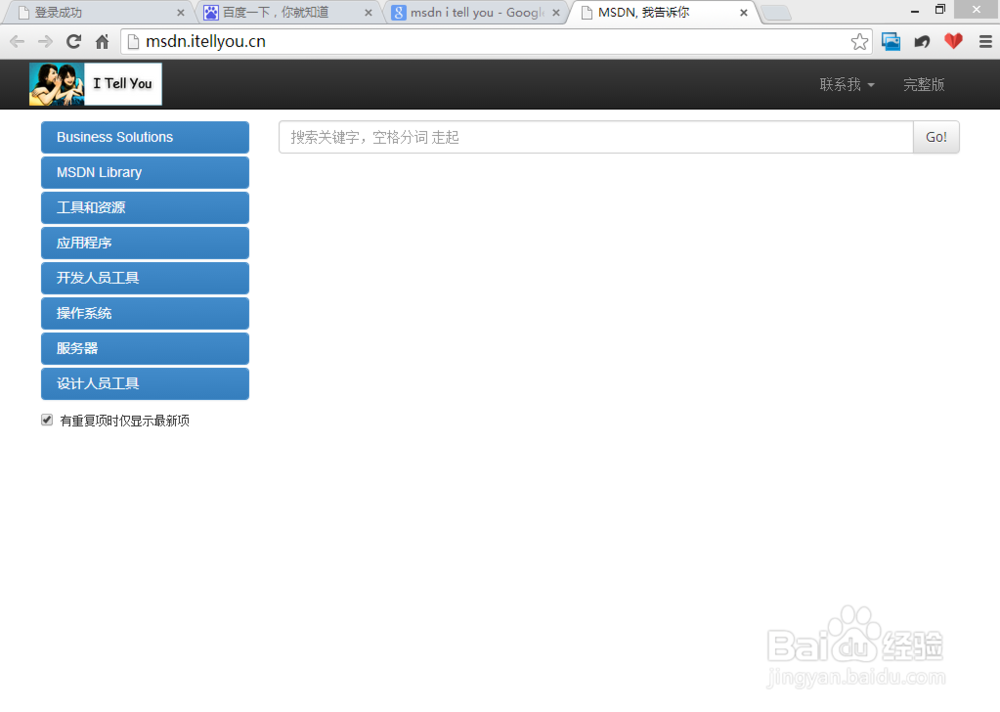Expand the Business Solutions category

coord(145,137)
